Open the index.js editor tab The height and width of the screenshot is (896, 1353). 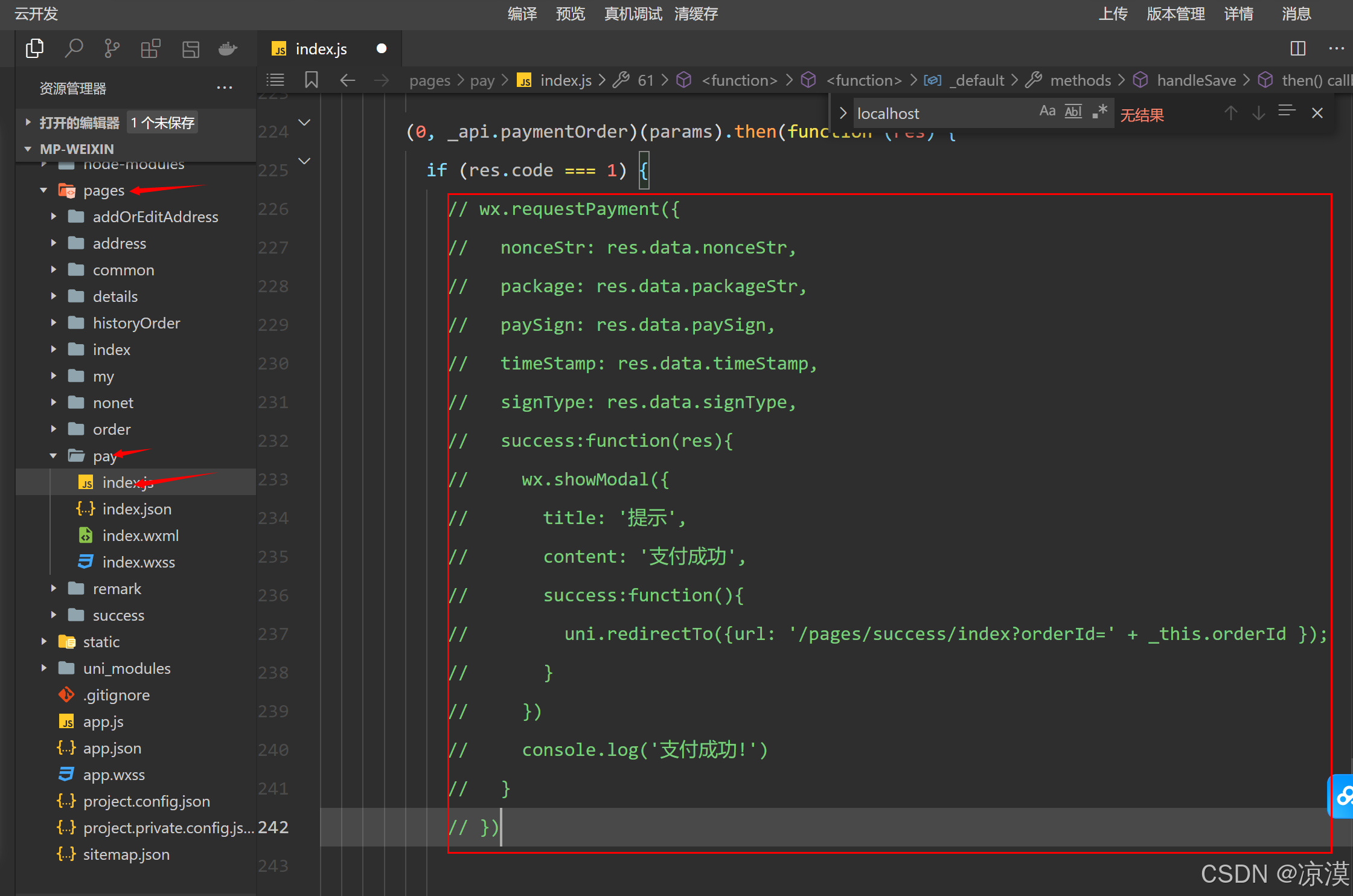coord(321,49)
